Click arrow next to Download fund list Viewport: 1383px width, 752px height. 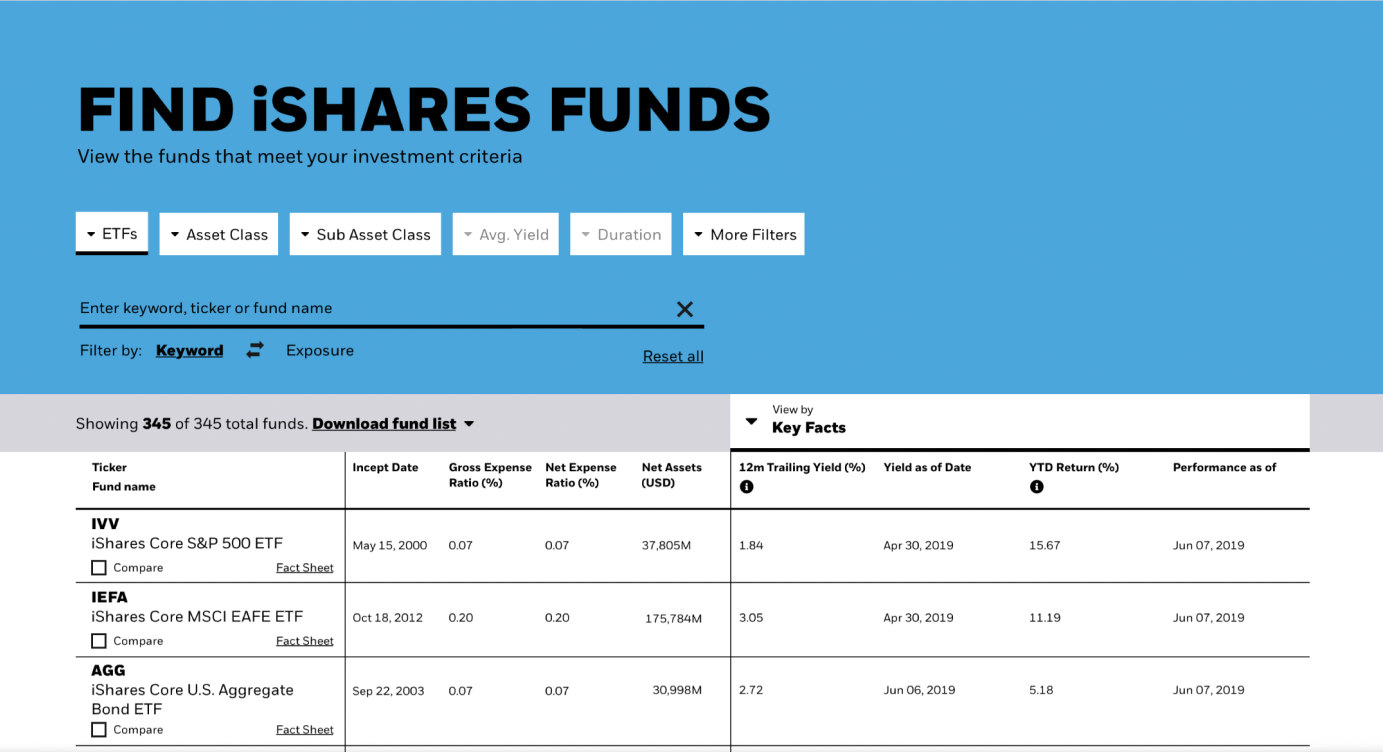[469, 424]
